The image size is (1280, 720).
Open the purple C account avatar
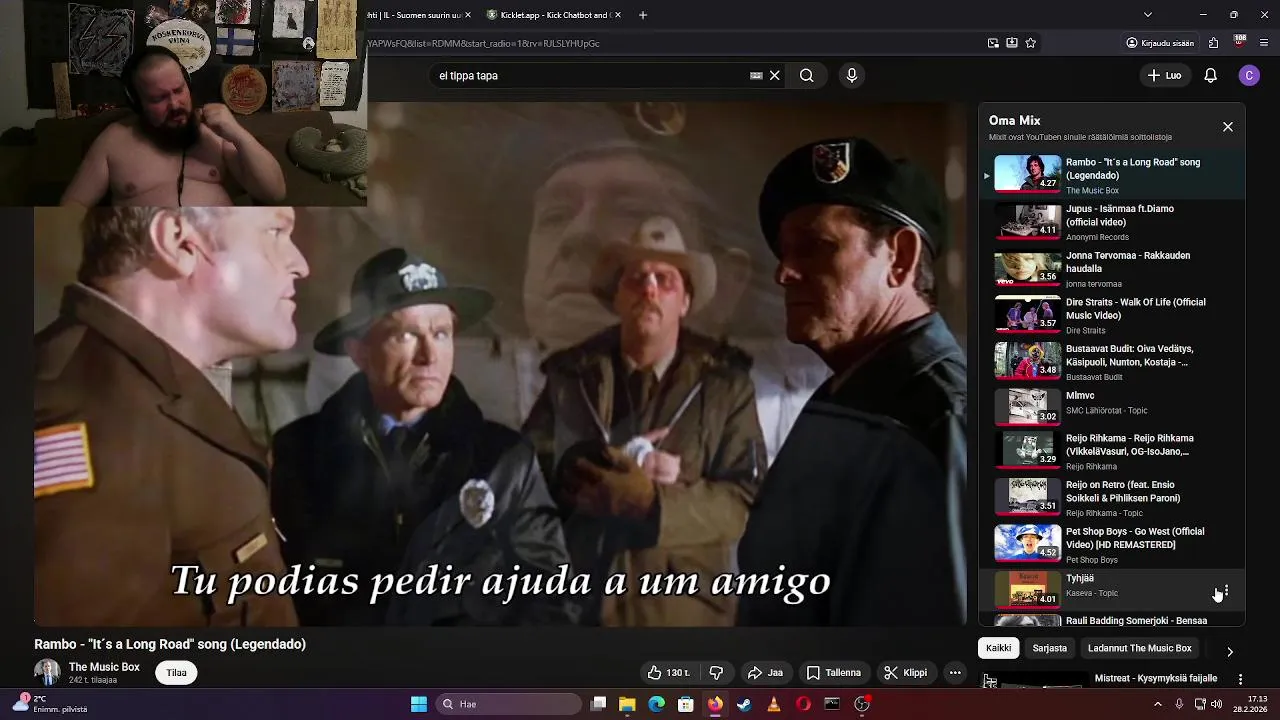(x=1248, y=75)
